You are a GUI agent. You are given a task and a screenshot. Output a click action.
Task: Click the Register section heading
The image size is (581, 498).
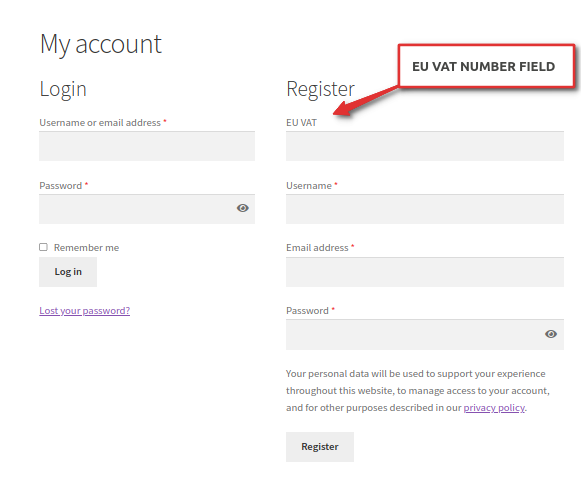tap(321, 89)
